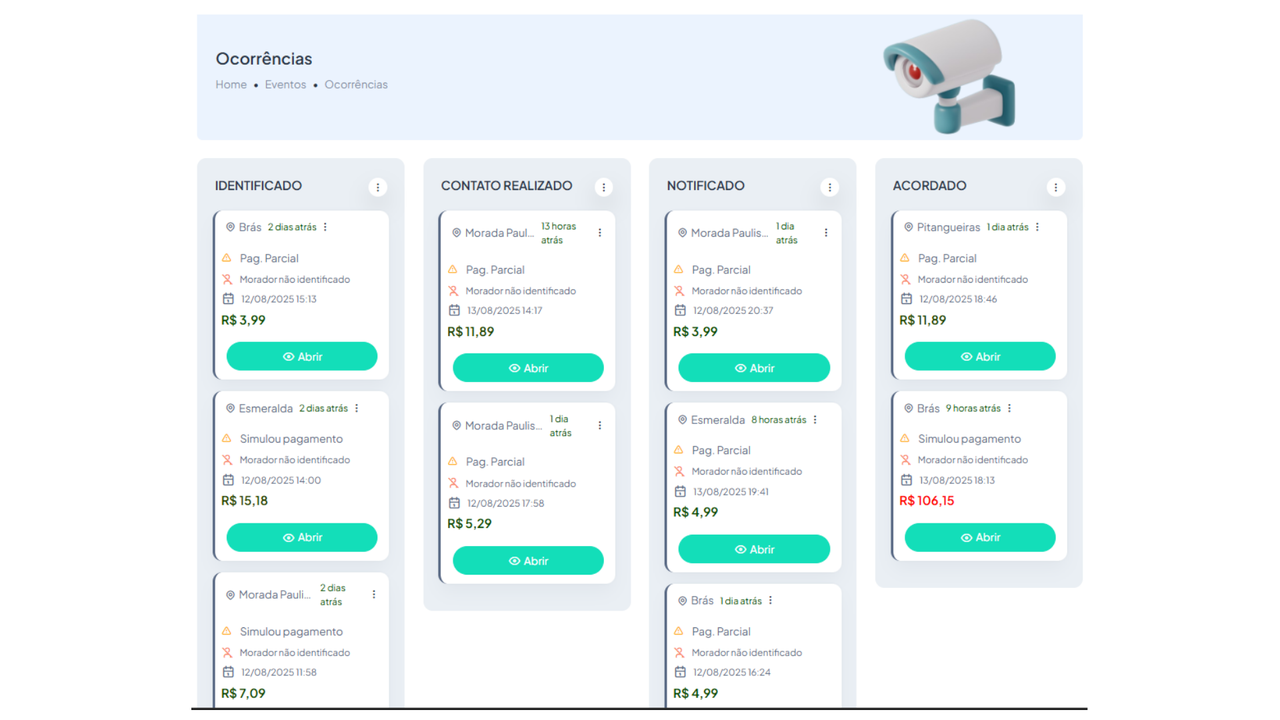Open the IDENTIFICADO column options menu
This screenshot has width=1280, height=720.
(377, 187)
